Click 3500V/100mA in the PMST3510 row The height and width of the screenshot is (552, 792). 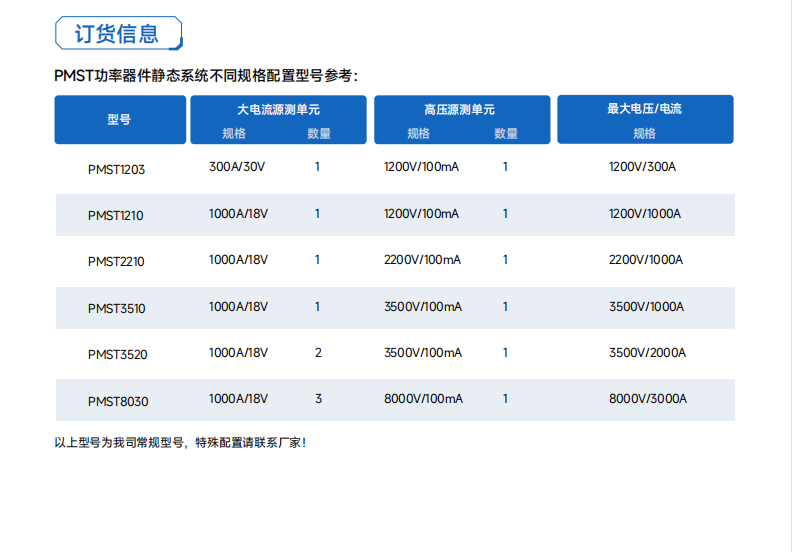pos(423,307)
